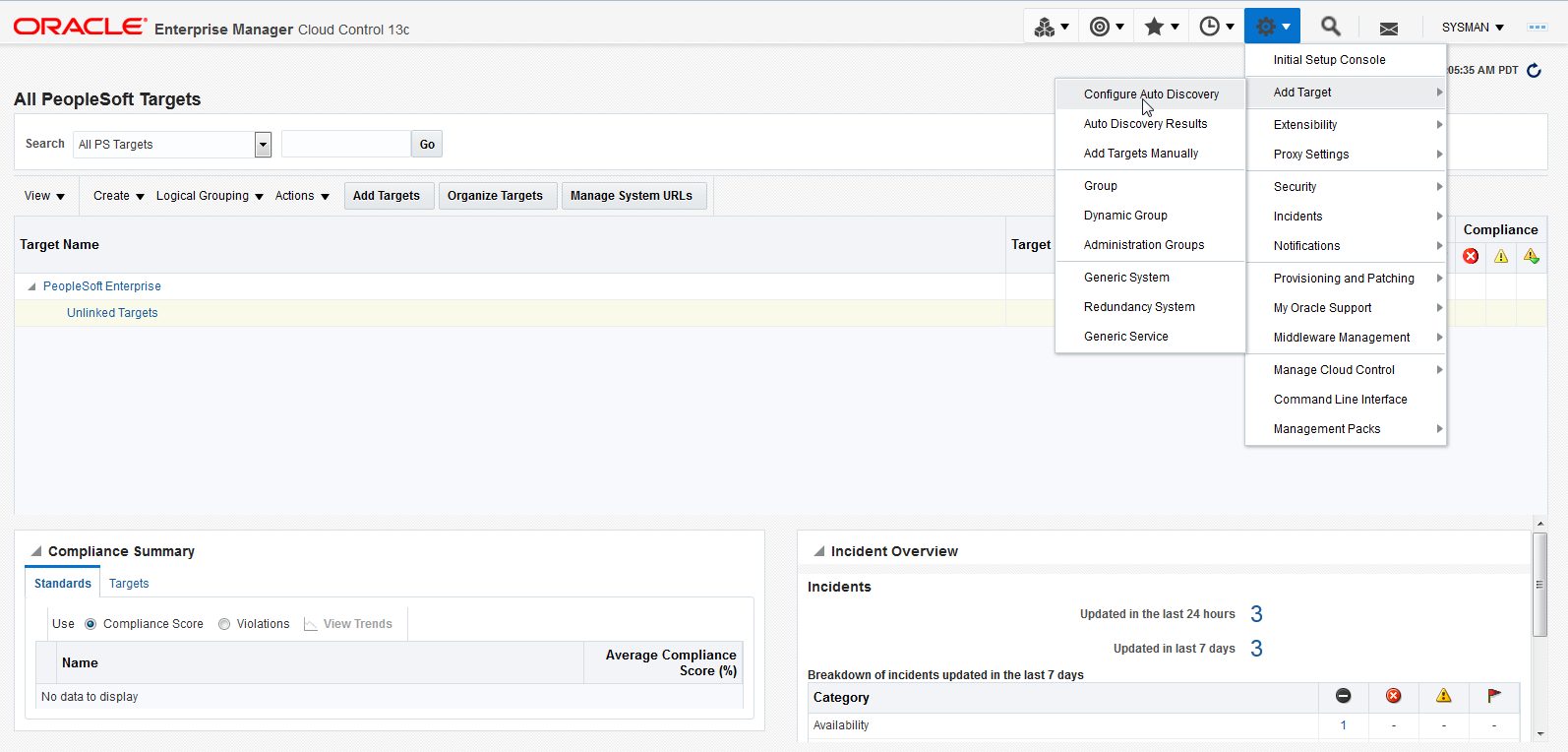Expand the Manage Cloud Control submenu
Viewport: 1568px width, 752px height.
pos(1346,370)
